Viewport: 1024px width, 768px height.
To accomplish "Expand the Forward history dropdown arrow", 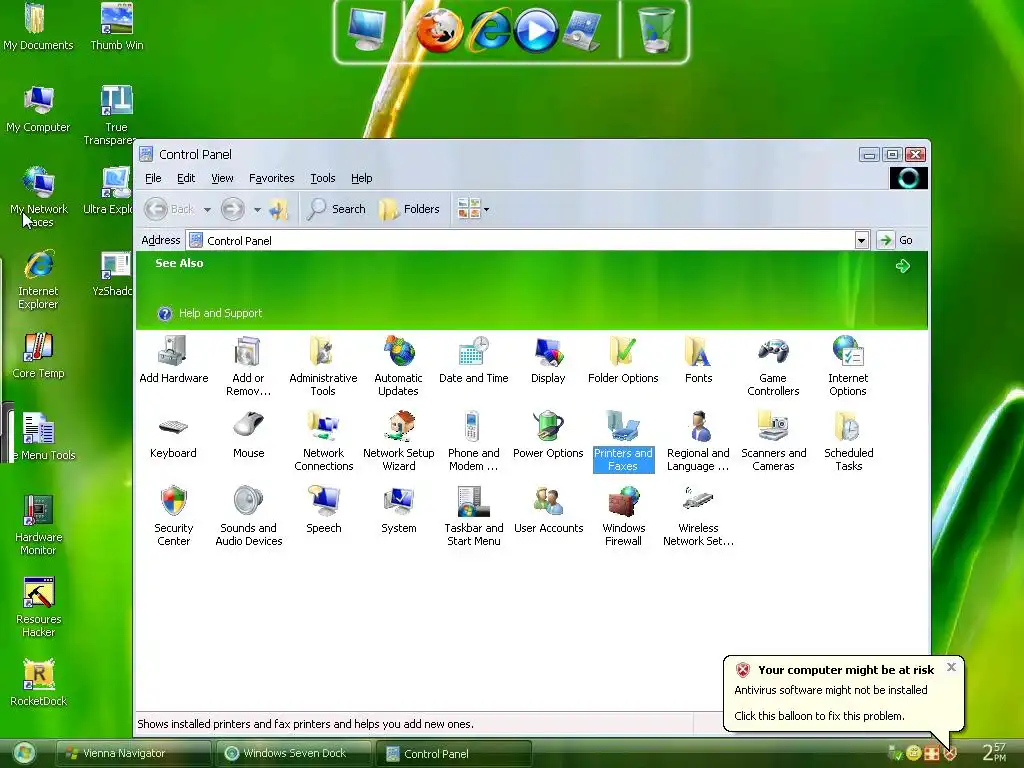I will [x=257, y=210].
